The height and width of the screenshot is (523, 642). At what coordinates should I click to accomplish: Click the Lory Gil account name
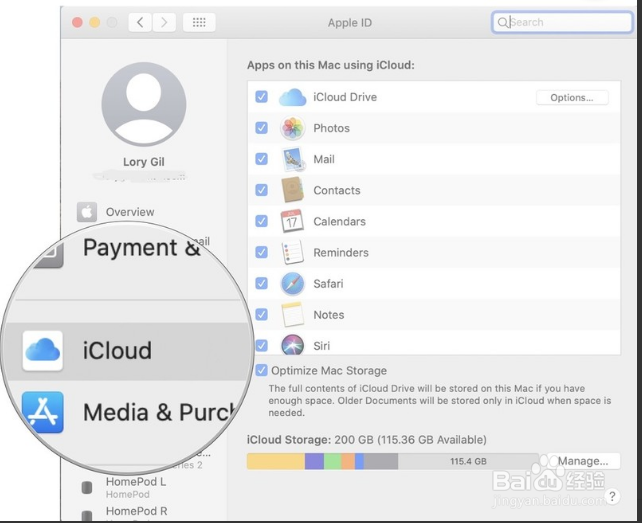point(144,162)
